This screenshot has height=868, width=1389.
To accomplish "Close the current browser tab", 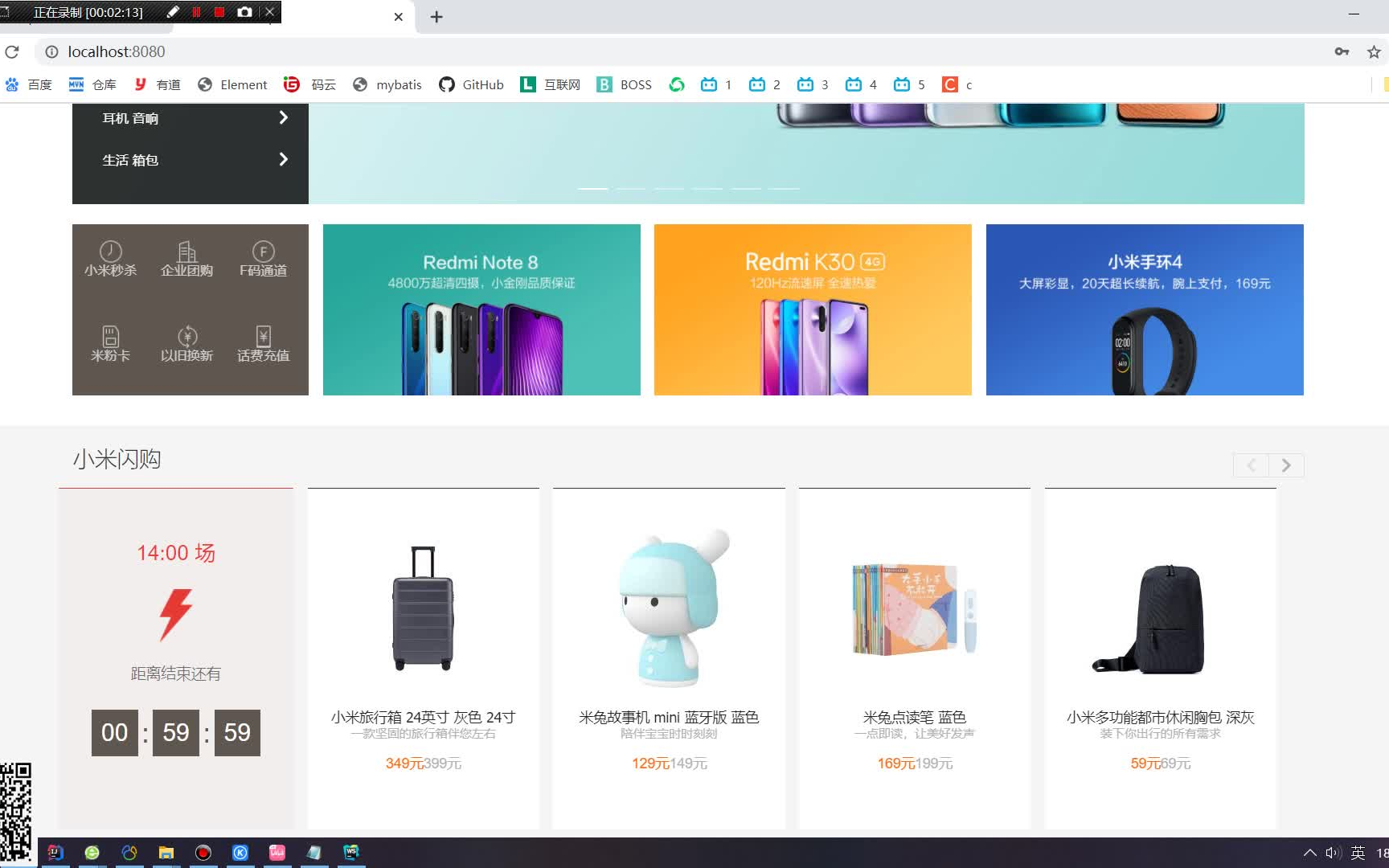I will point(398,17).
